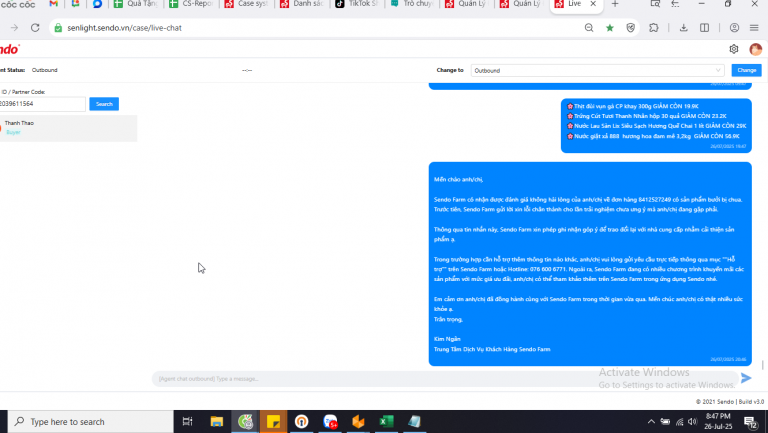This screenshot has height=433, width=768.
Task: Open the Messenger pinned tab
Action: (97, 4)
